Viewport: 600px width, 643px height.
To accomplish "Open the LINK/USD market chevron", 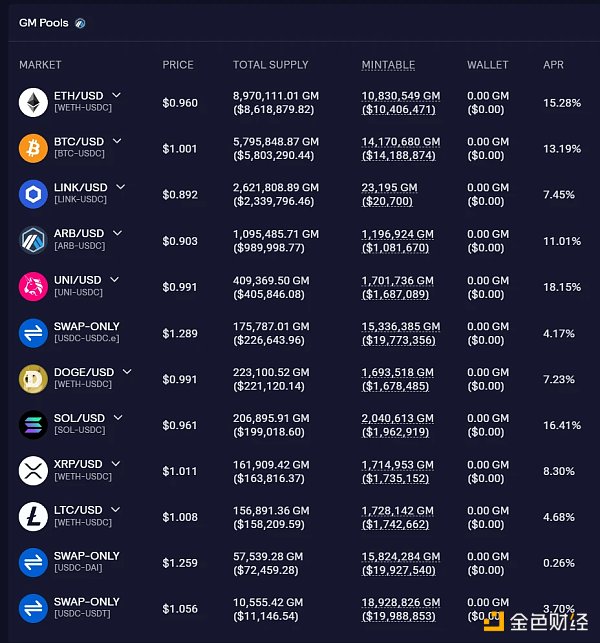I will click(x=120, y=187).
